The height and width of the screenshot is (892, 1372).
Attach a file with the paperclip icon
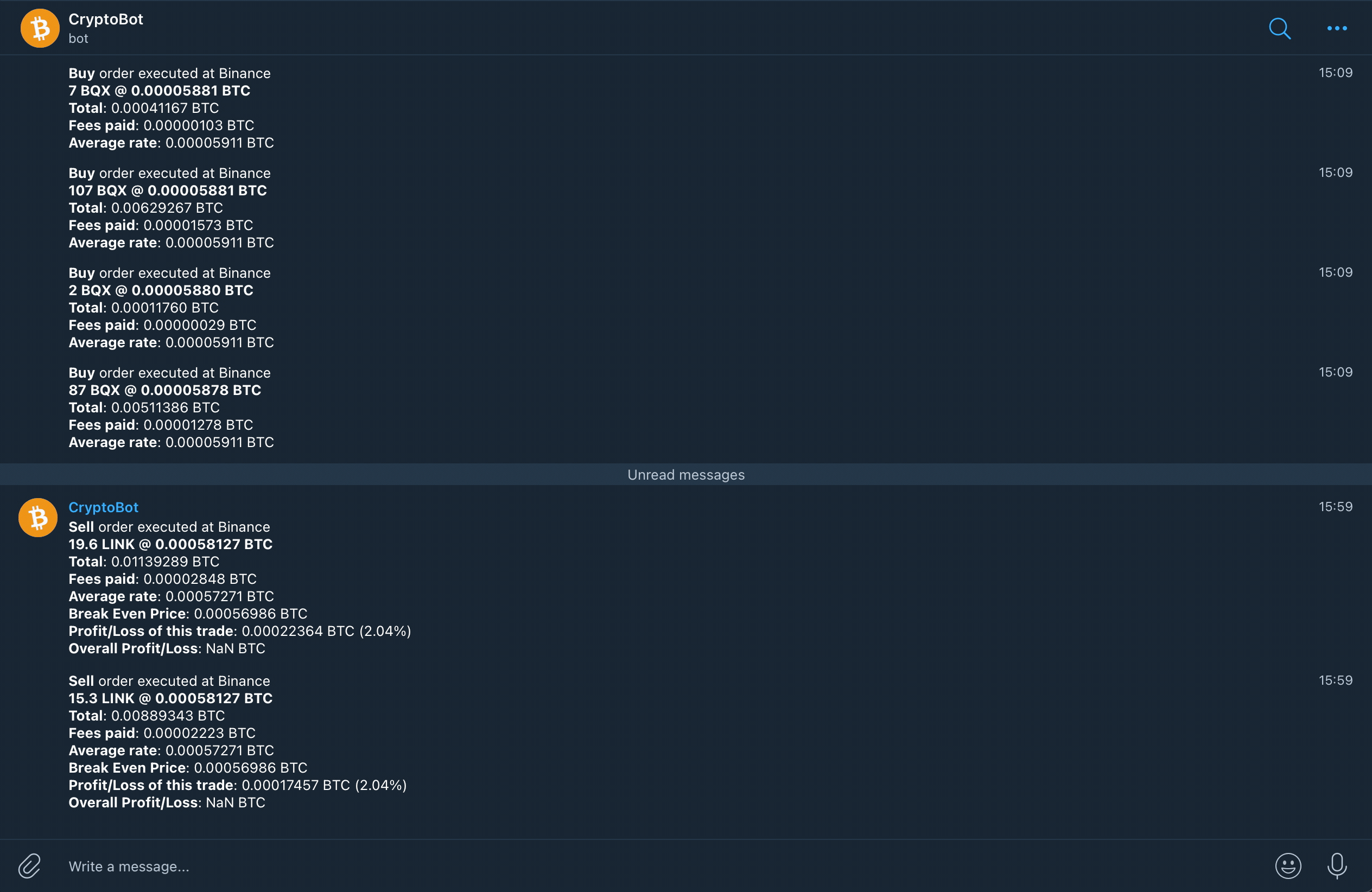point(29,865)
